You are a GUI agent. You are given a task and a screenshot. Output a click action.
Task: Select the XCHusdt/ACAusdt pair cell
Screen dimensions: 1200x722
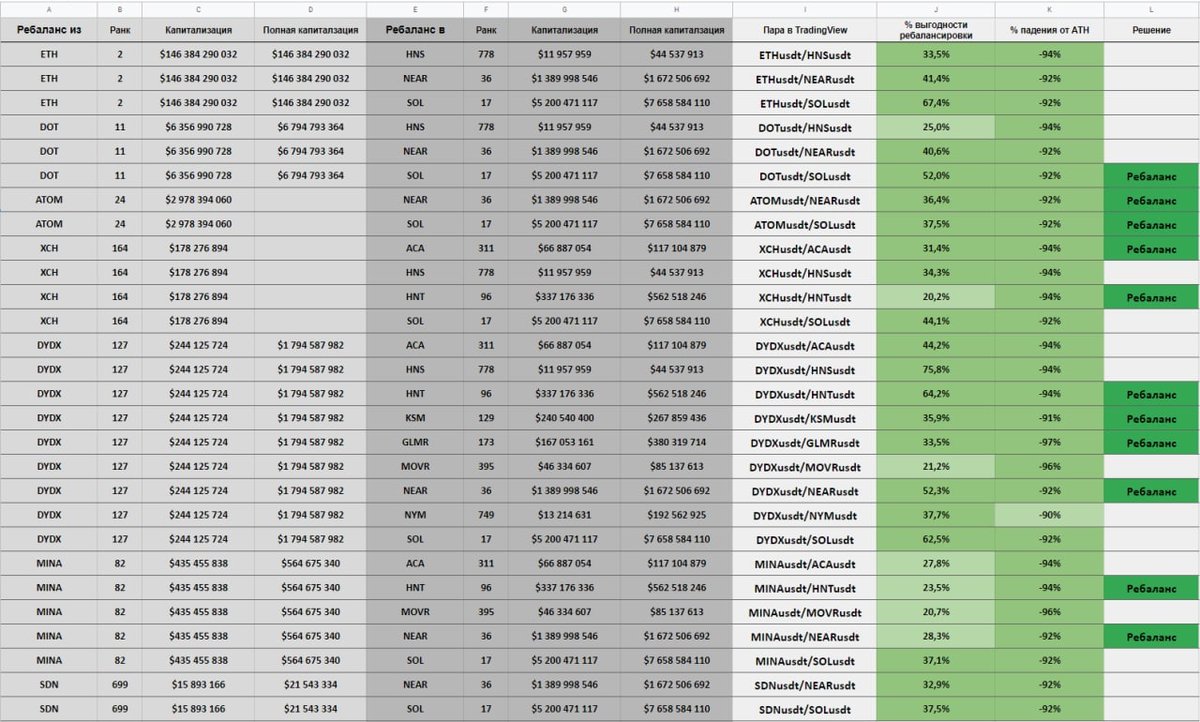[804, 248]
